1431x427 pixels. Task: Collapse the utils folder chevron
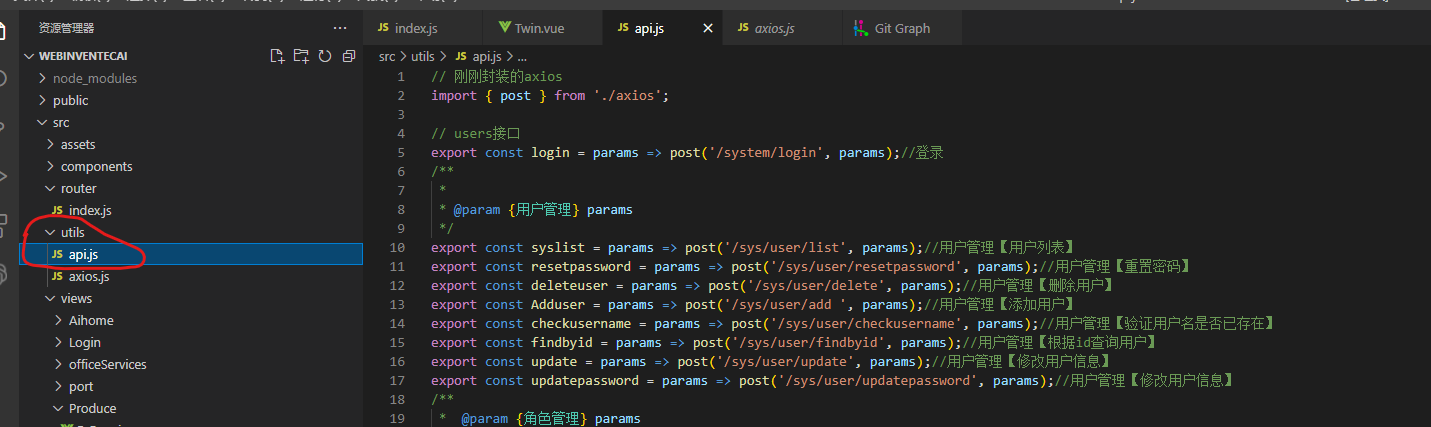coord(50,232)
